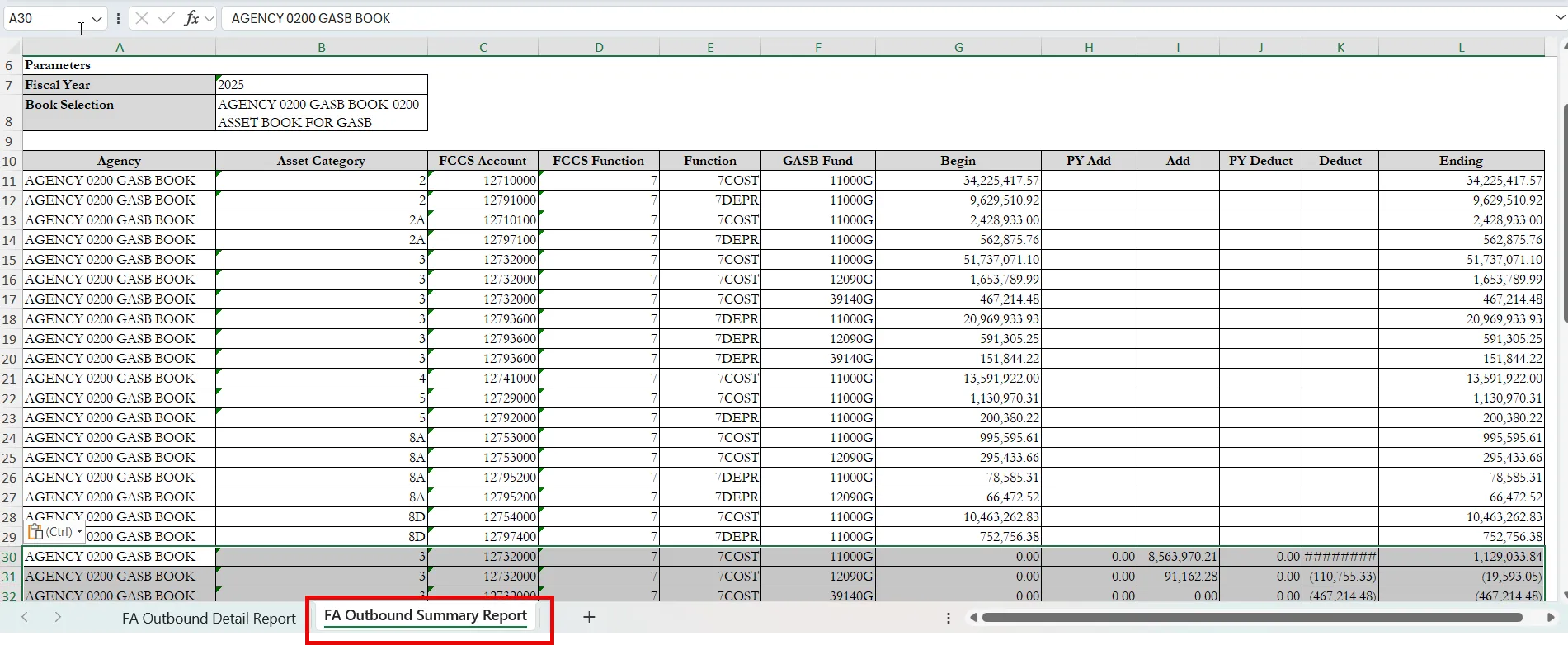
Task: Switch to FA Outbound Detail Report tab
Action: click(209, 618)
